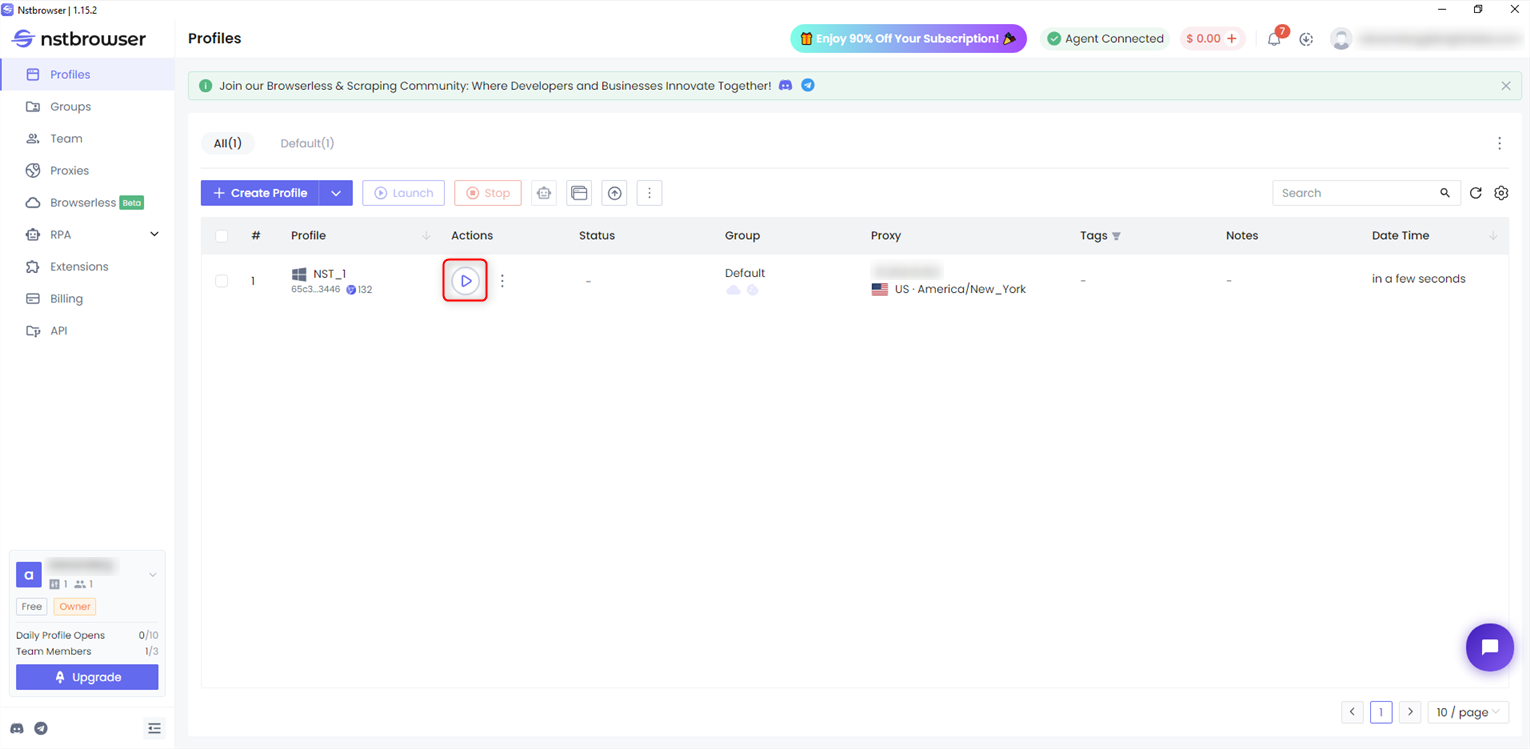Screen dimensions: 1530x749
Task: Open Telegram link in community banner
Action: [808, 85]
